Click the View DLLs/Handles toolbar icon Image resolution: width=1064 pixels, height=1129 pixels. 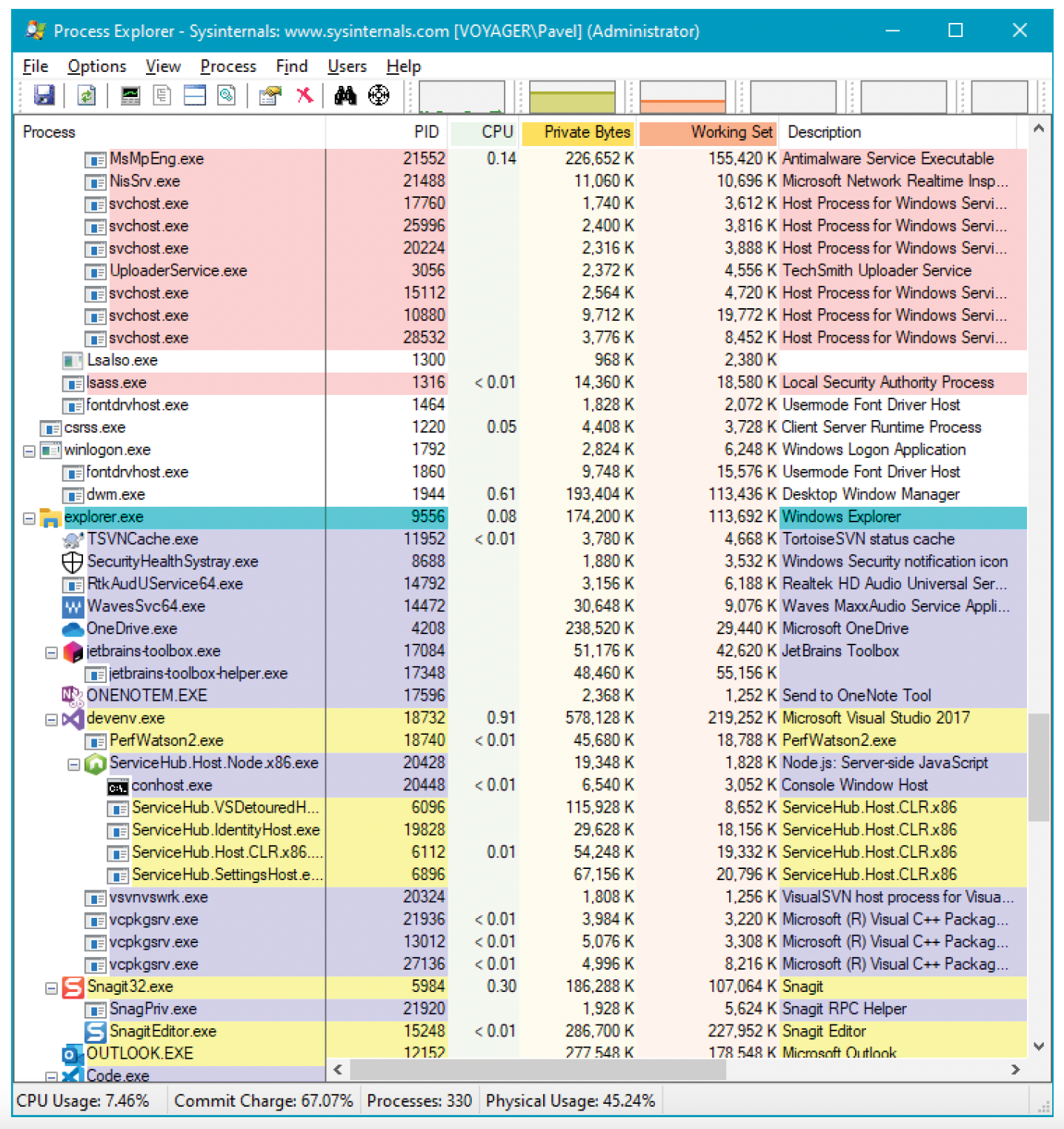pyautogui.click(x=227, y=96)
